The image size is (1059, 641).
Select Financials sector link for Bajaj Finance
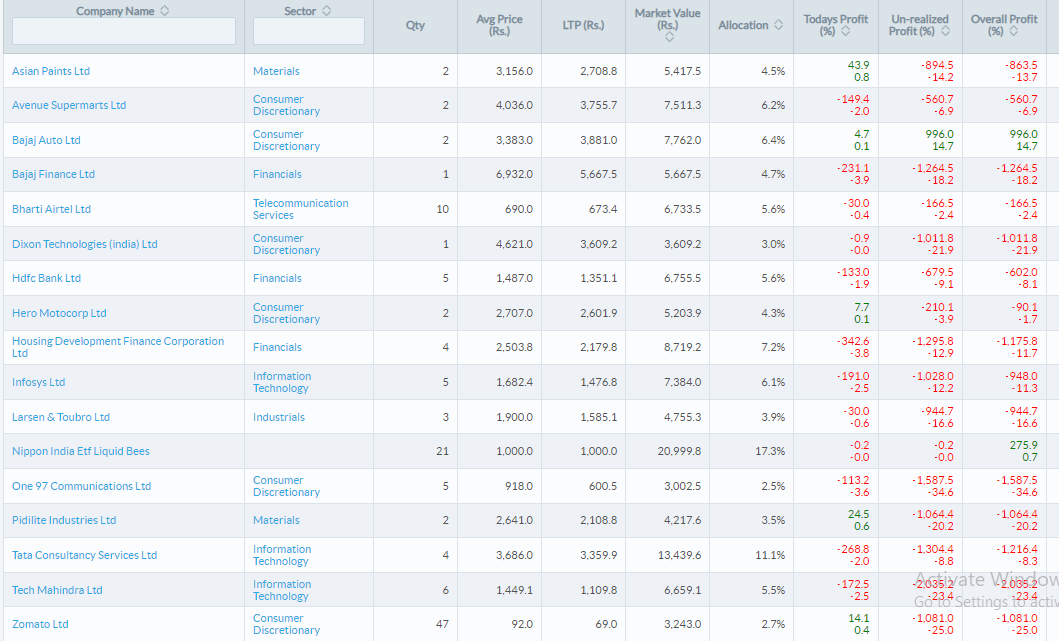click(x=277, y=174)
